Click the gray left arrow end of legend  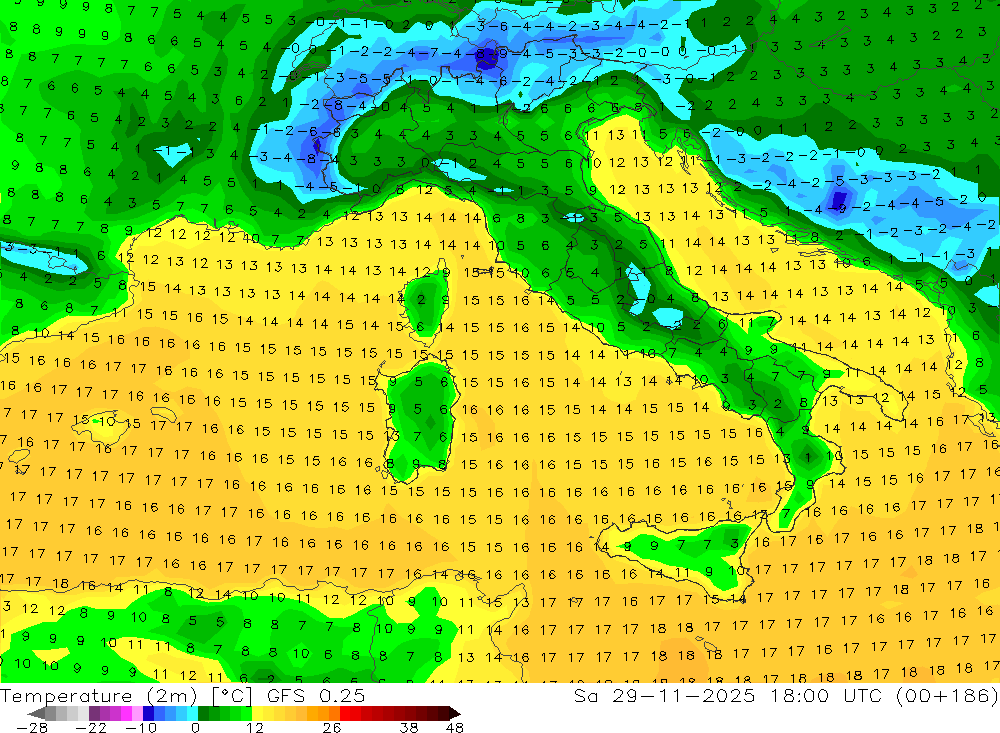pos(37,714)
